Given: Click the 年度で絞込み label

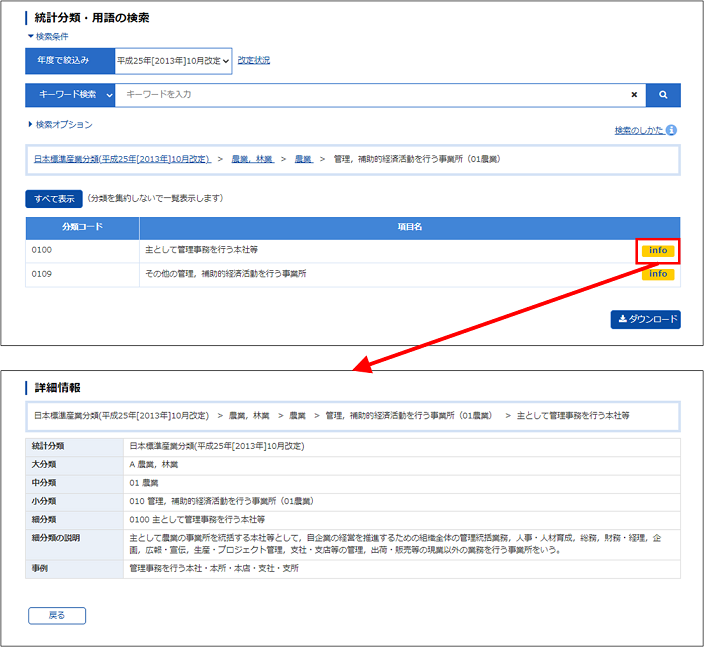Looking at the screenshot, I should point(70,61).
